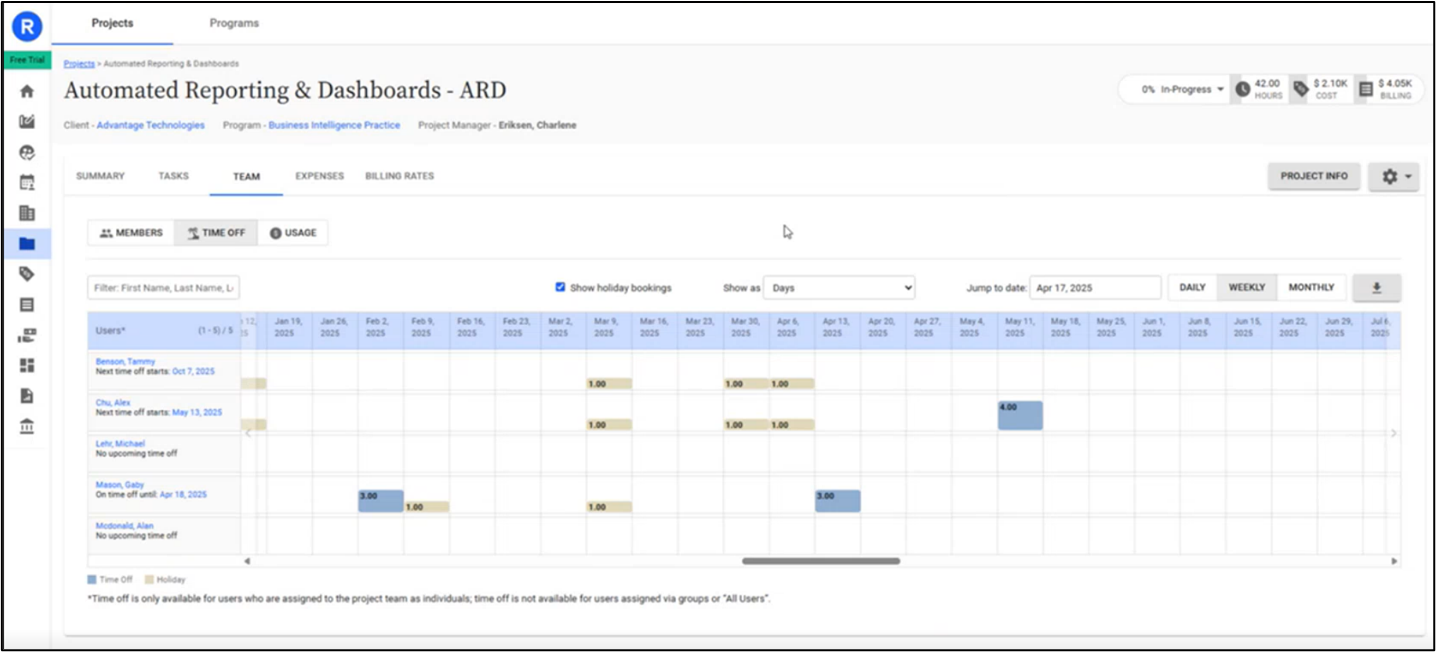Open the Projects top tab
The width and height of the screenshot is (1436, 652).
[112, 23]
